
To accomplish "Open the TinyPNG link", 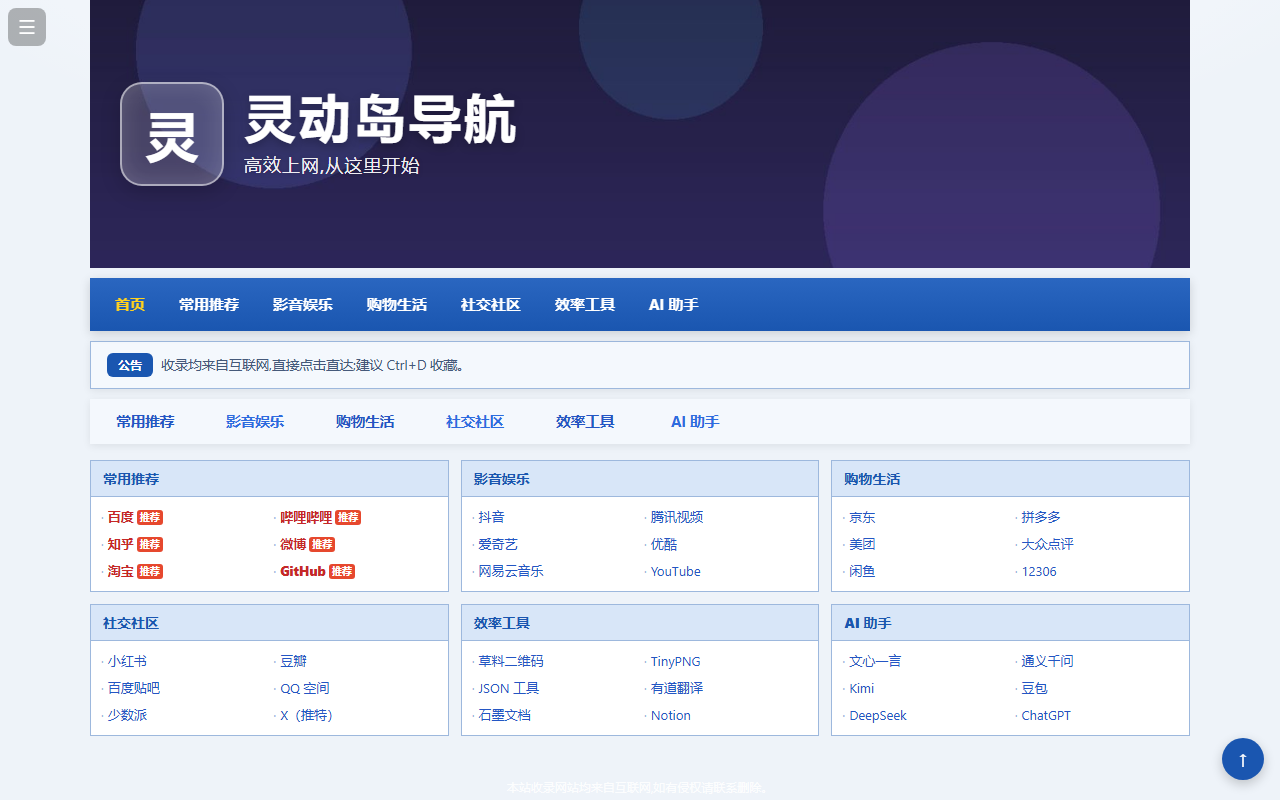I will click(676, 661).
